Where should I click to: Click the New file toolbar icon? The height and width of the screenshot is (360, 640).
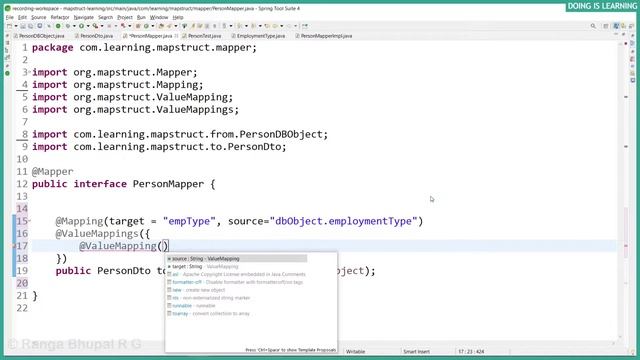9,26
